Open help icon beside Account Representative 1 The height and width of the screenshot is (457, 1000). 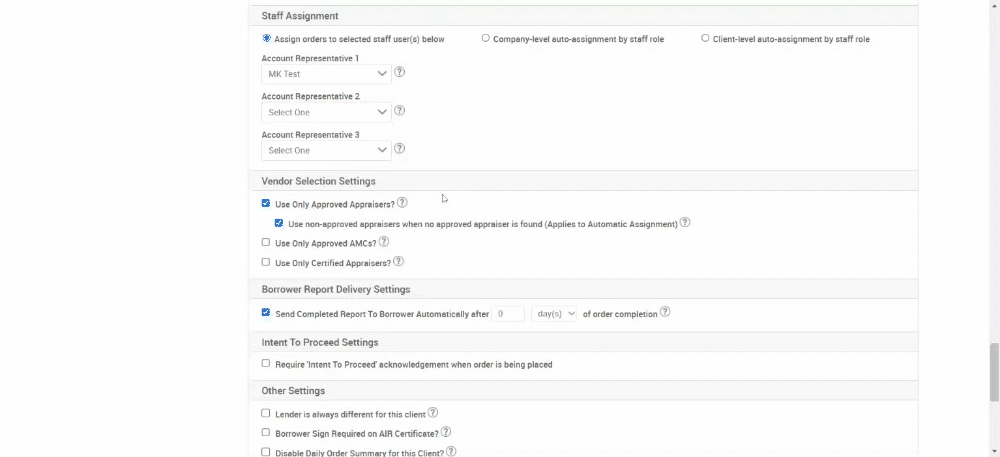(399, 72)
